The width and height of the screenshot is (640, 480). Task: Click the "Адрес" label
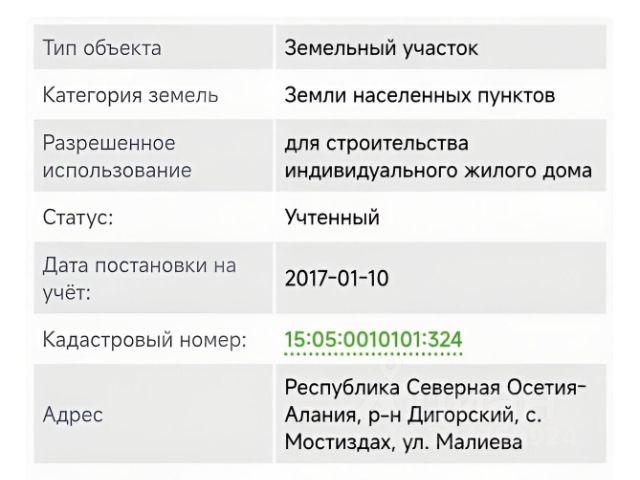tap(72, 414)
